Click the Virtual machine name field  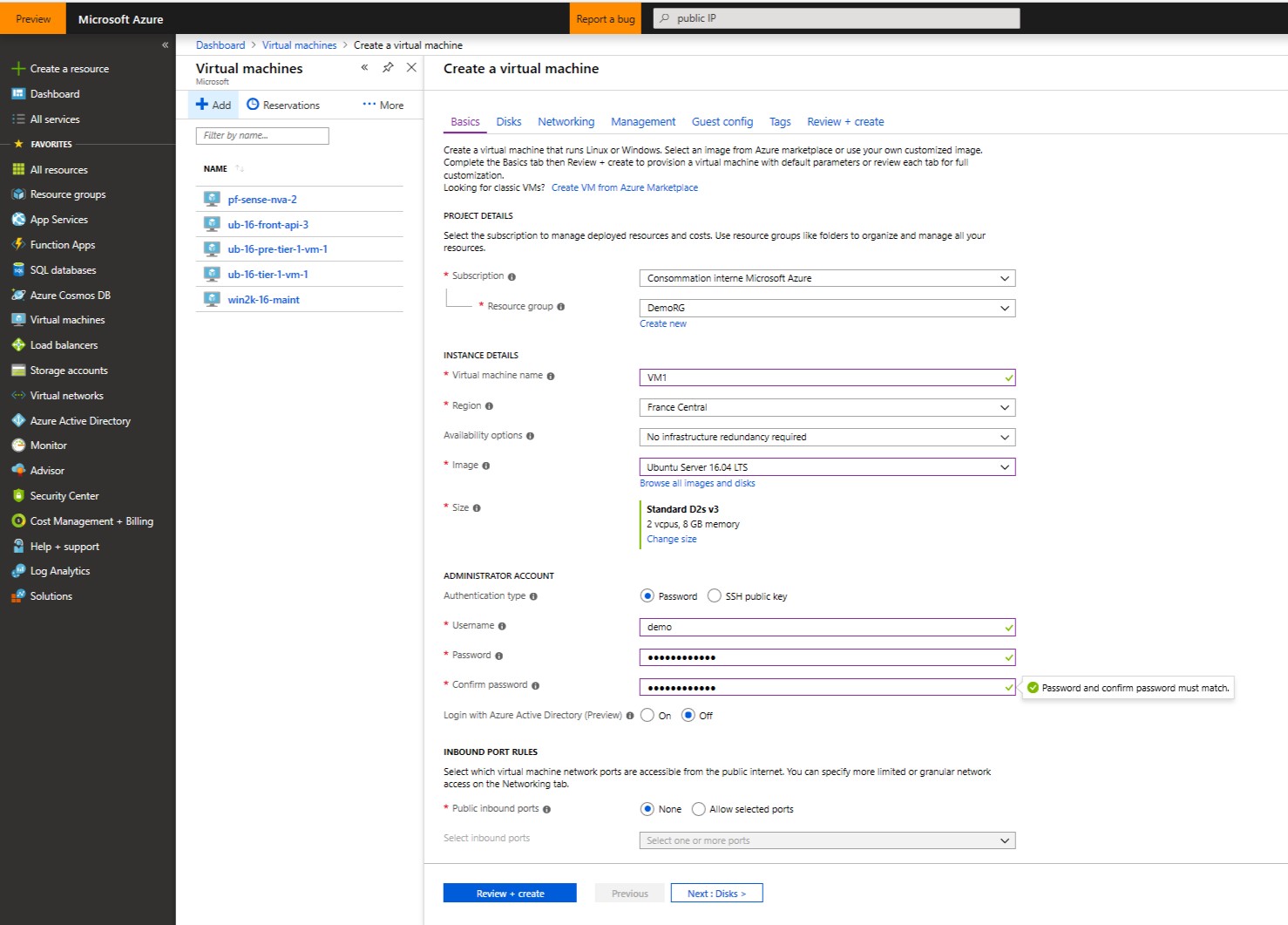tap(827, 377)
